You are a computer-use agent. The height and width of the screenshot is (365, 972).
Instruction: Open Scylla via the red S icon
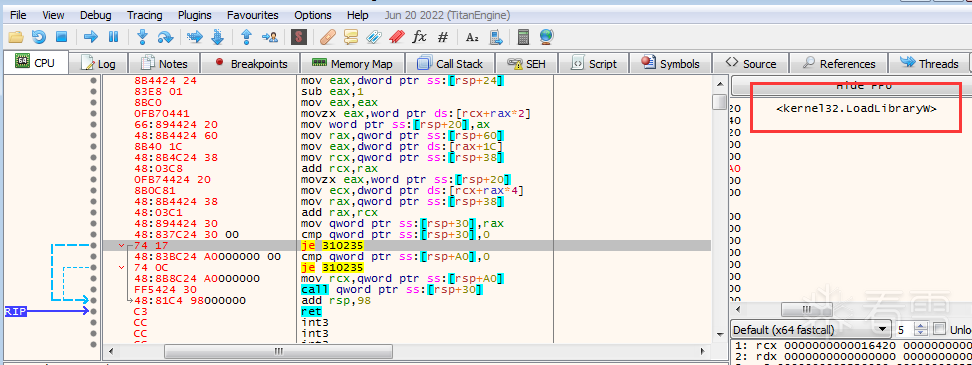pyautogui.click(x=299, y=37)
